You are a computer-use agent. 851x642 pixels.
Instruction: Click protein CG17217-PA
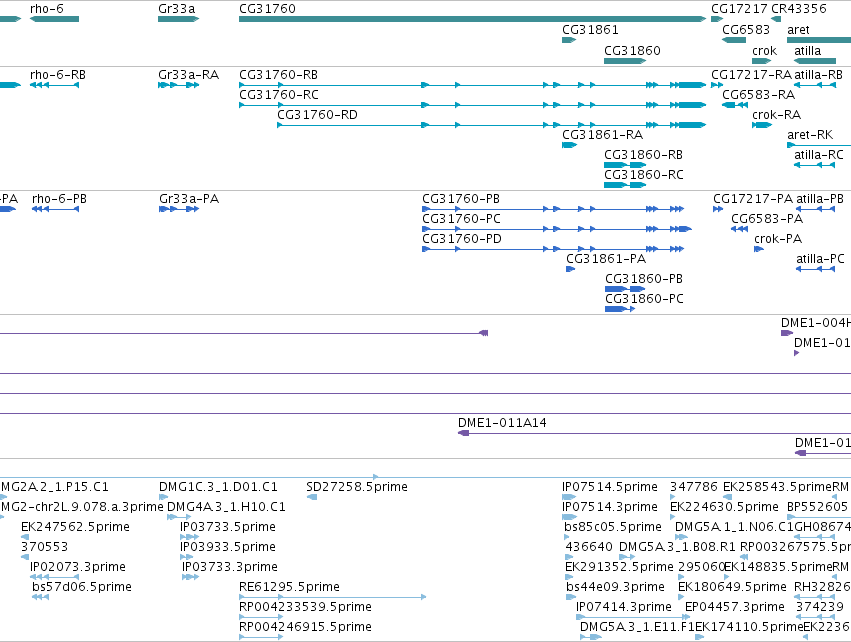753,199
